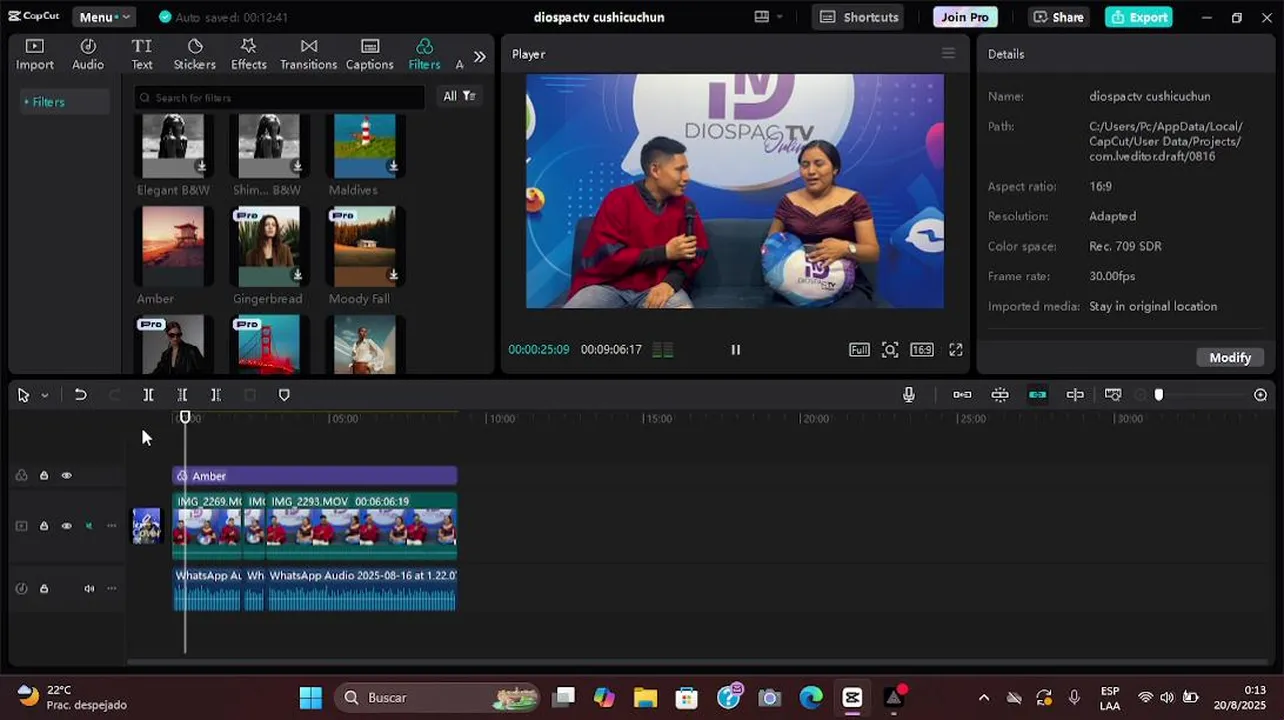Screen dimensions: 1284x720
Task: Open the CapCut Menu dropdown
Action: (x=103, y=17)
